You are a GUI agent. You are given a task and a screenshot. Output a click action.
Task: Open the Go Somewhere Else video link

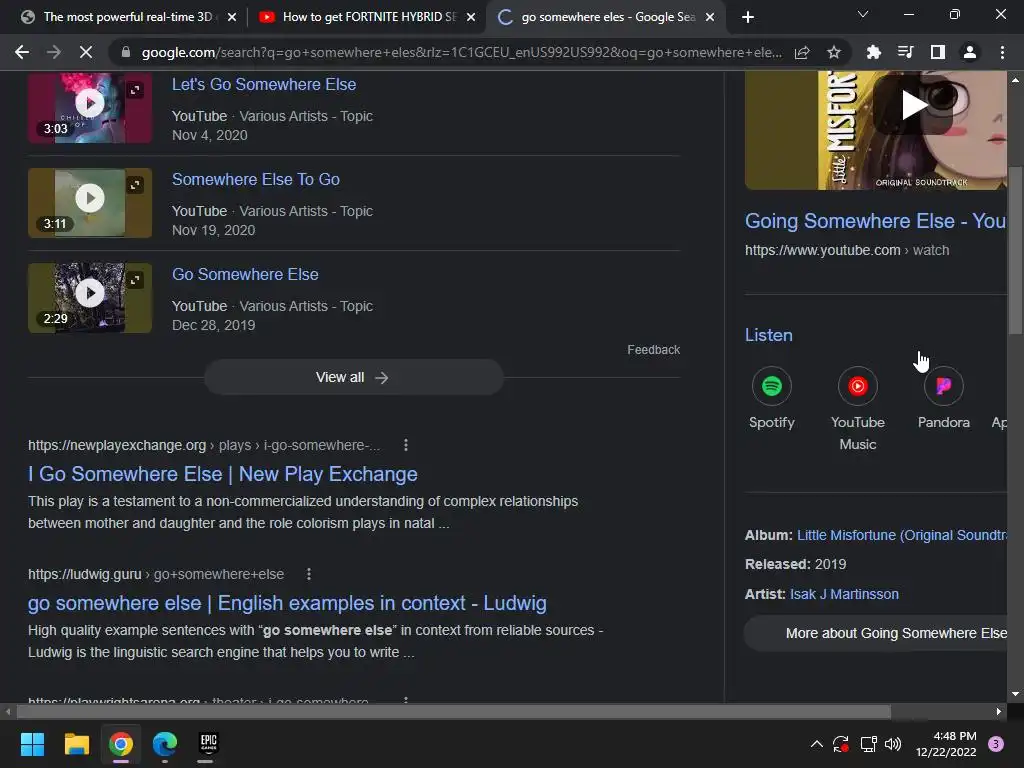(245, 274)
